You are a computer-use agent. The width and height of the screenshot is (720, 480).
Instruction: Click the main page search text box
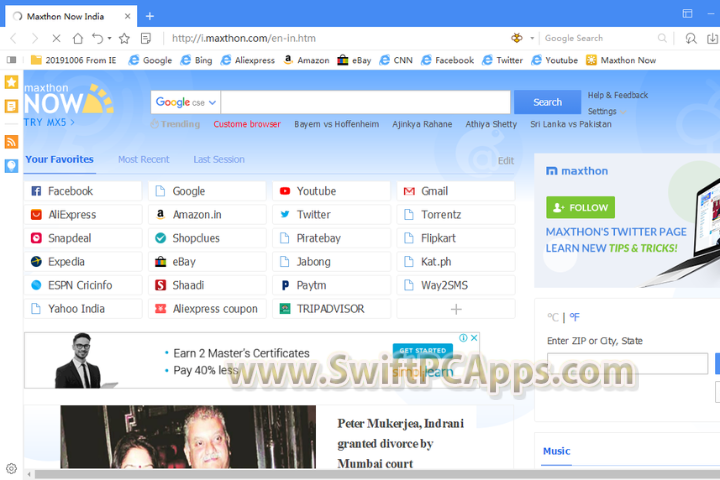click(x=366, y=102)
